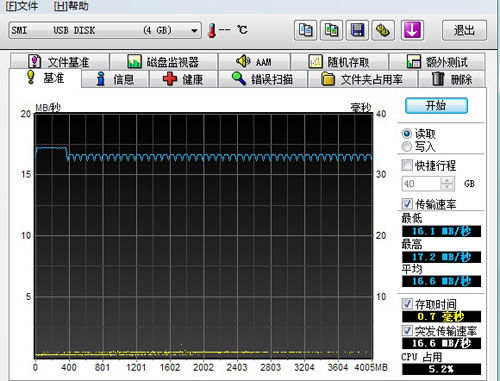Open the 额外测试 tab
The height and width of the screenshot is (381, 500).
[437, 62]
